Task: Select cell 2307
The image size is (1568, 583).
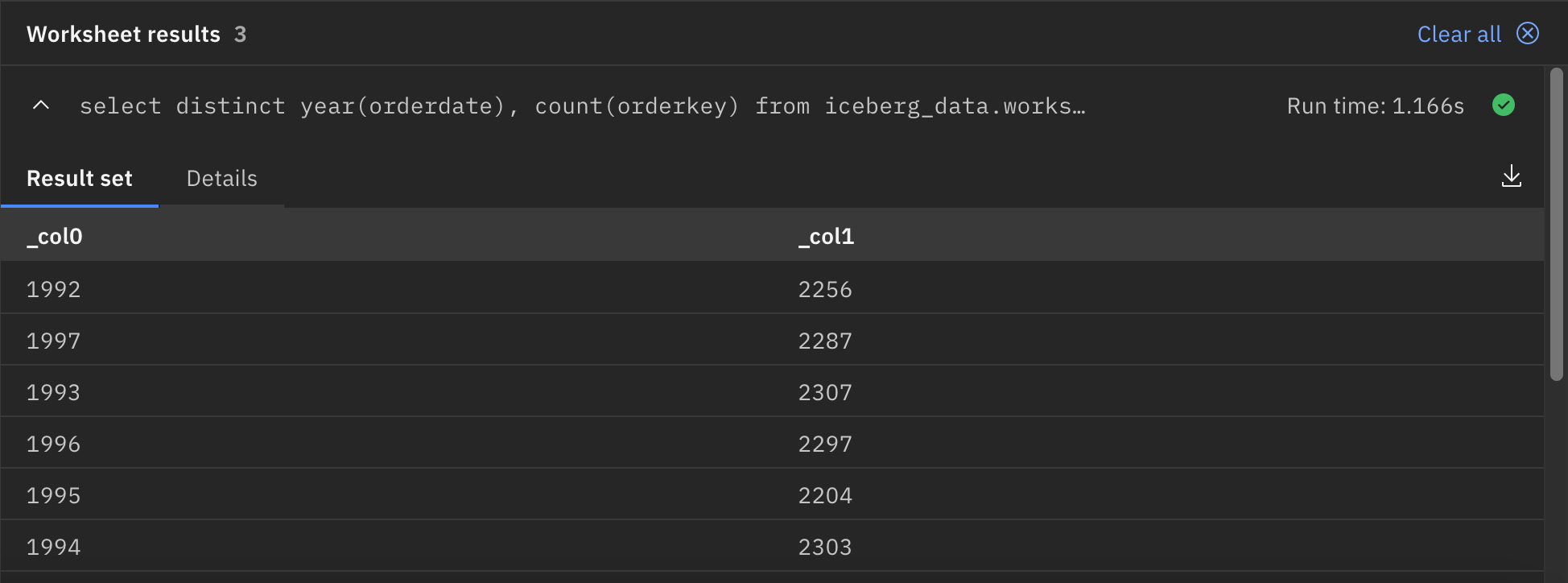Action: pyautogui.click(x=825, y=392)
